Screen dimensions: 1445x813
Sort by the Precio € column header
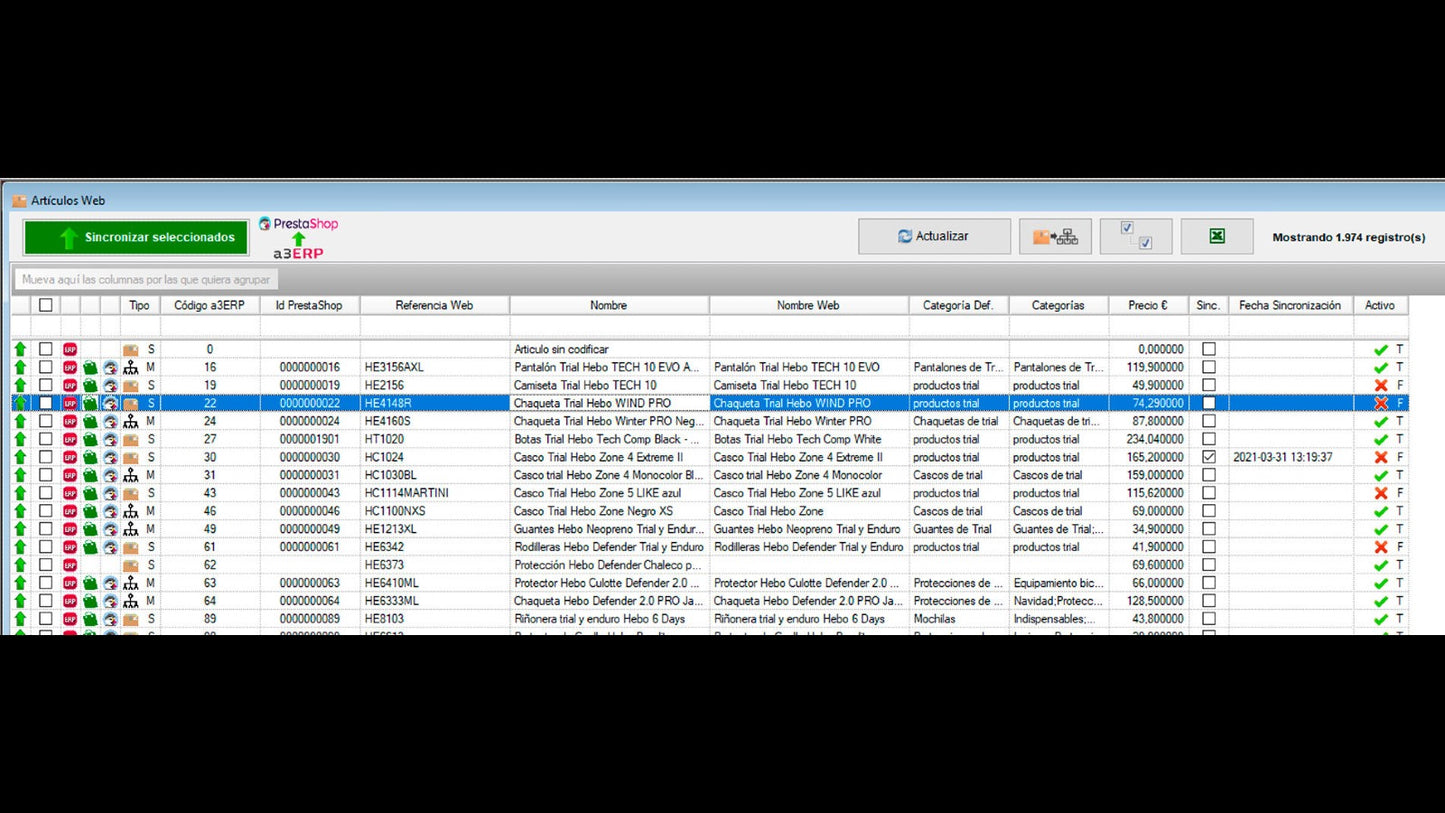[x=1147, y=305]
